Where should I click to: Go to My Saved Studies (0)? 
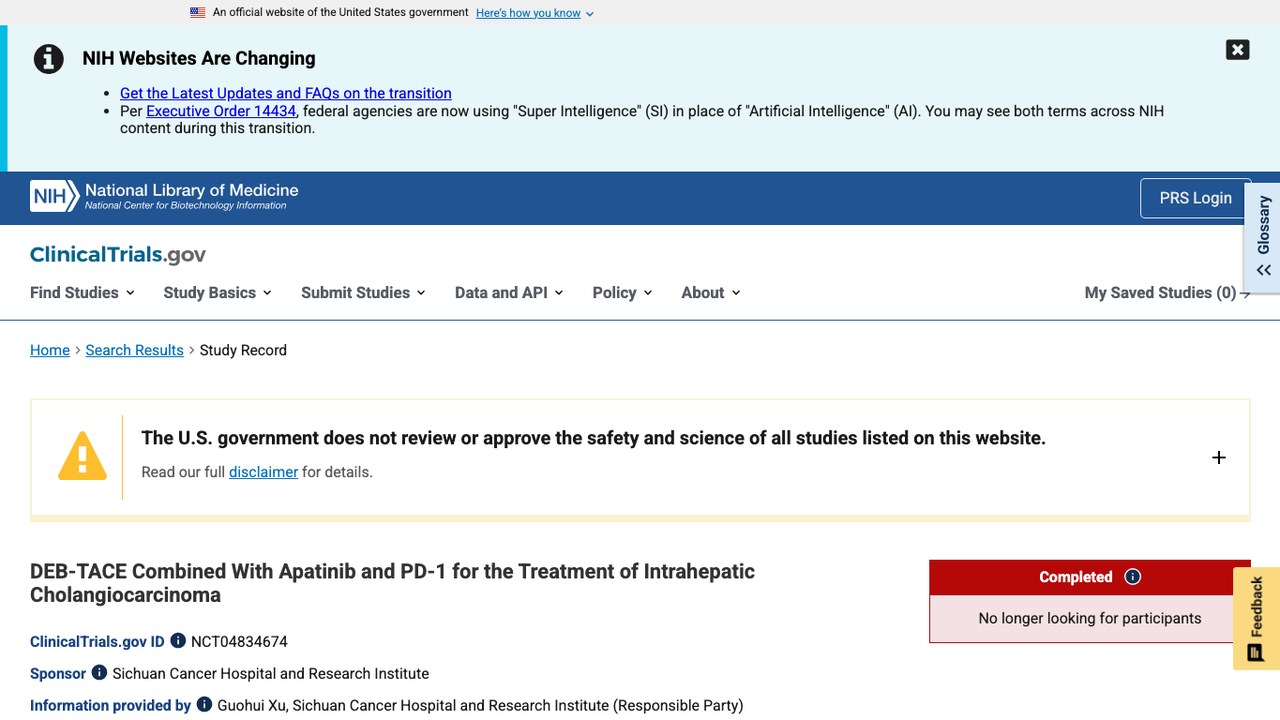pos(1167,293)
